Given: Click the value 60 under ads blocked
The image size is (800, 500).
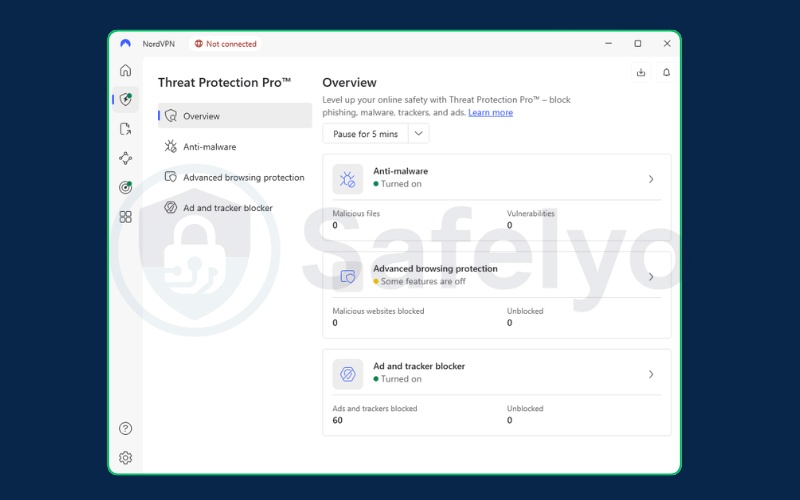Looking at the screenshot, I should pyautogui.click(x=337, y=420).
